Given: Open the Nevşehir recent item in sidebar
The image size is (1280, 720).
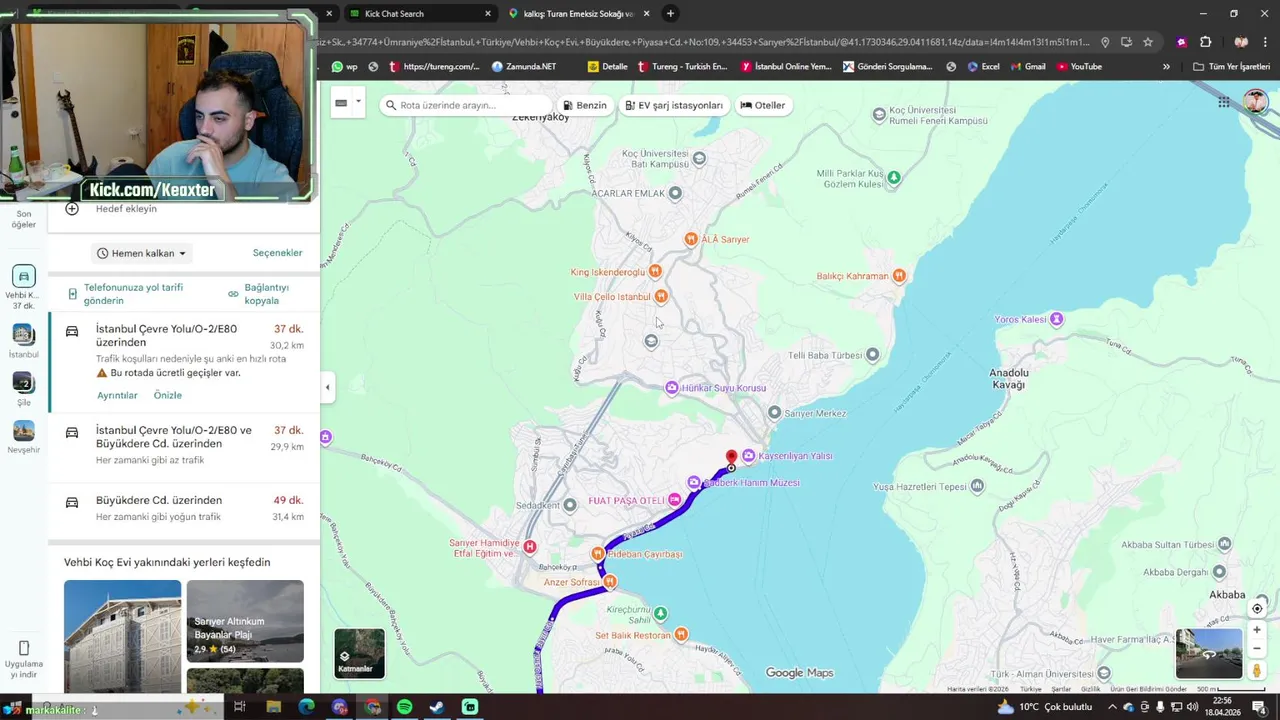Looking at the screenshot, I should (24, 437).
